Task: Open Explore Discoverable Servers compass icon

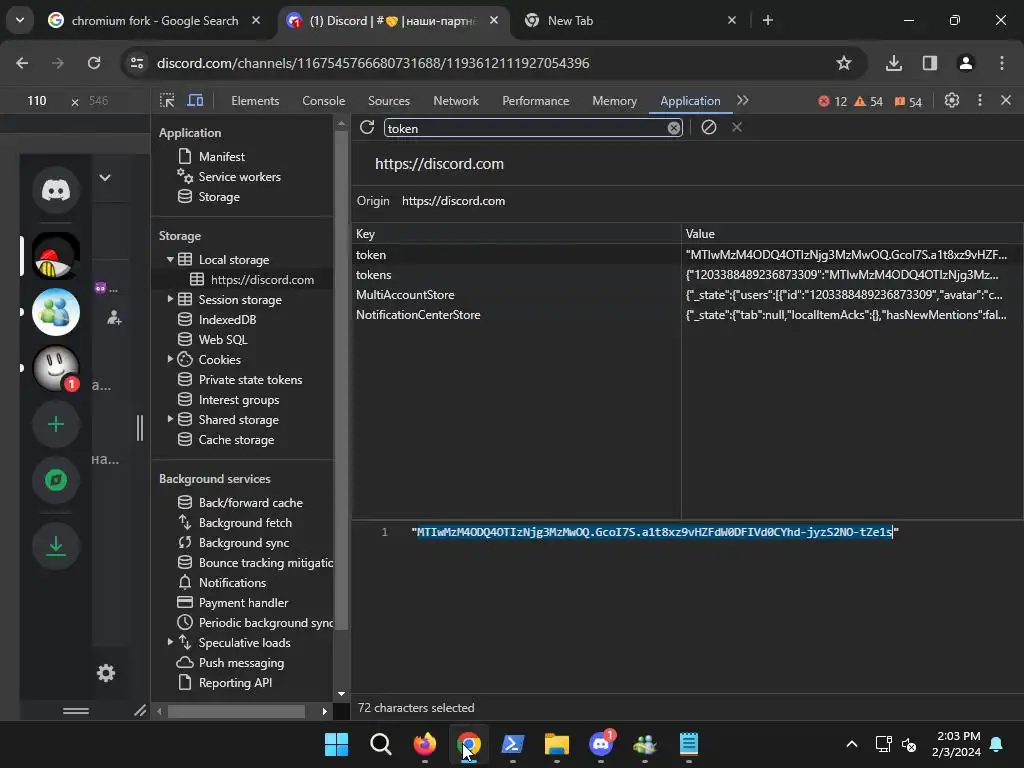Action: click(x=56, y=480)
